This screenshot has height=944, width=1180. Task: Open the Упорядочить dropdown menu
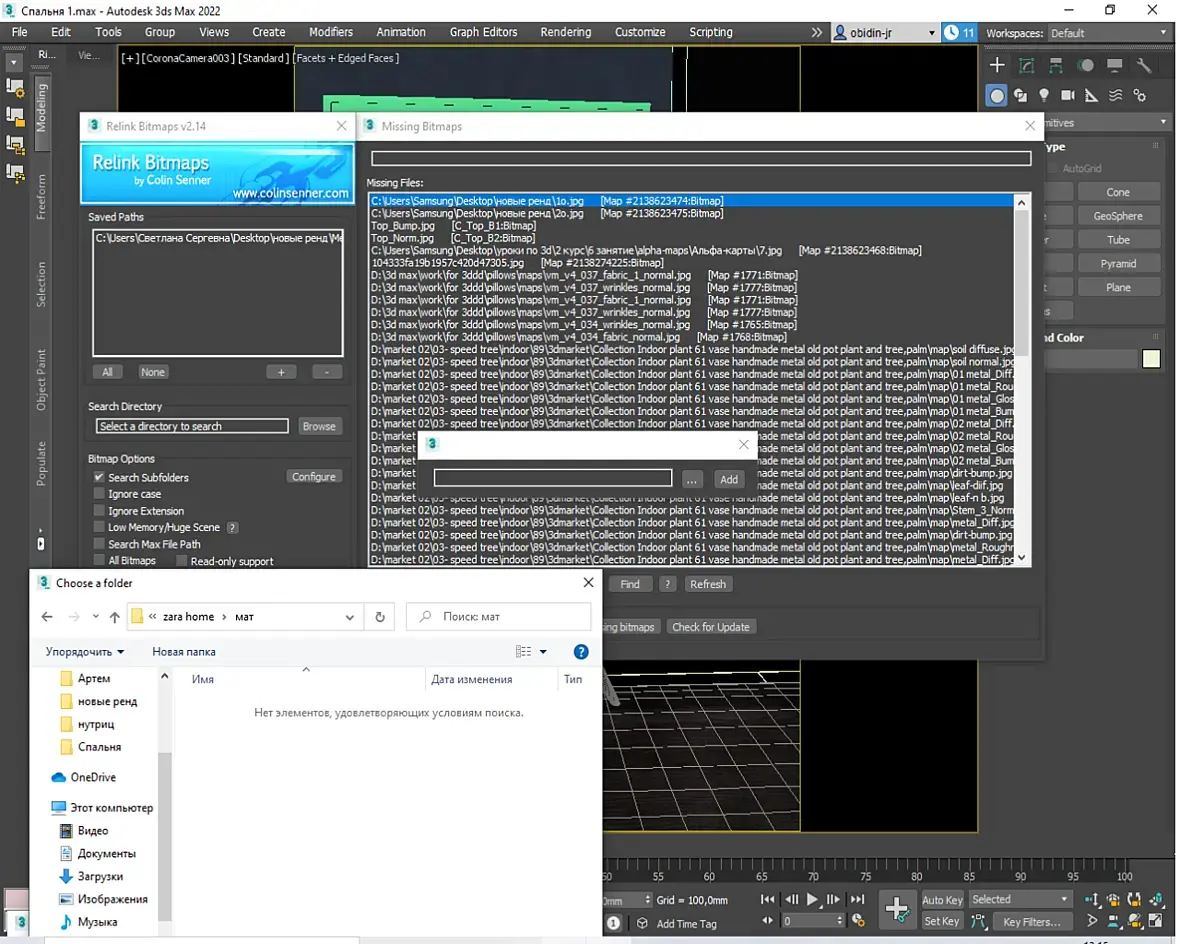tap(84, 652)
